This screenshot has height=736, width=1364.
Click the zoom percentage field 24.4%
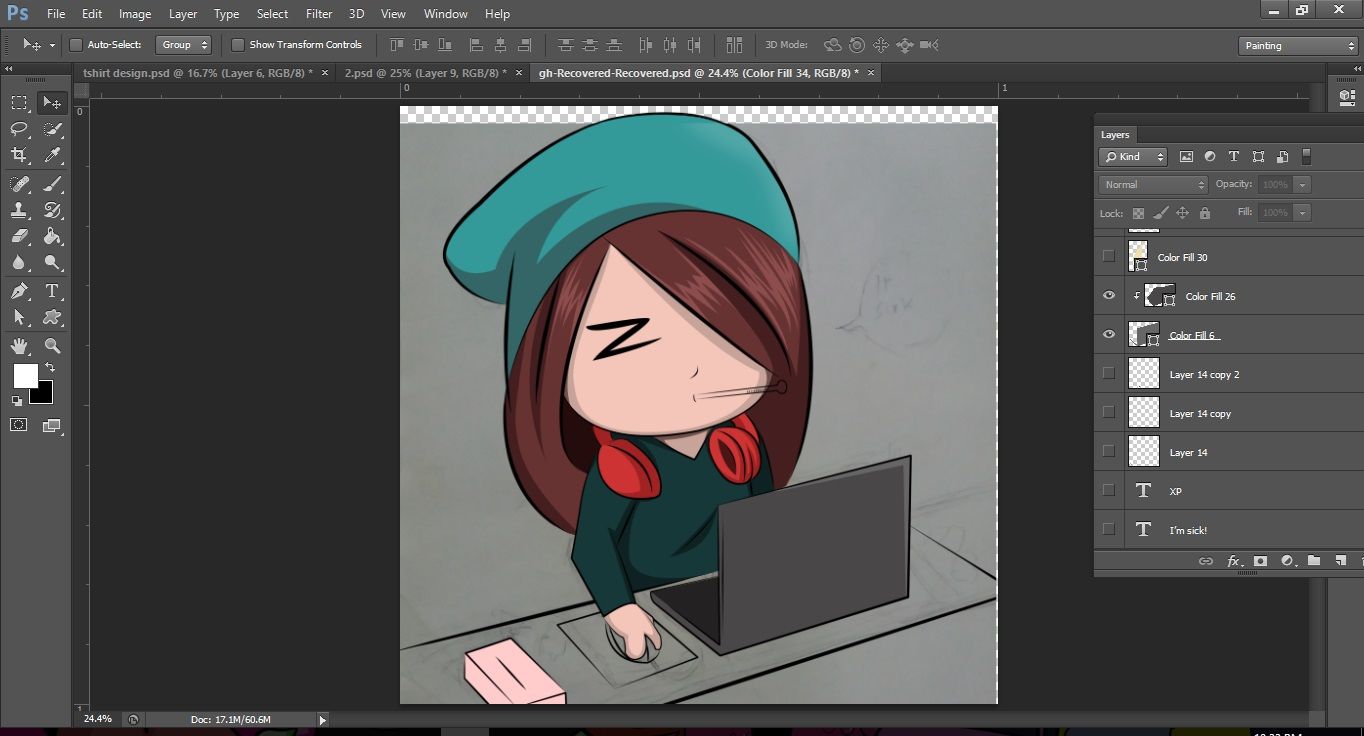click(x=97, y=719)
